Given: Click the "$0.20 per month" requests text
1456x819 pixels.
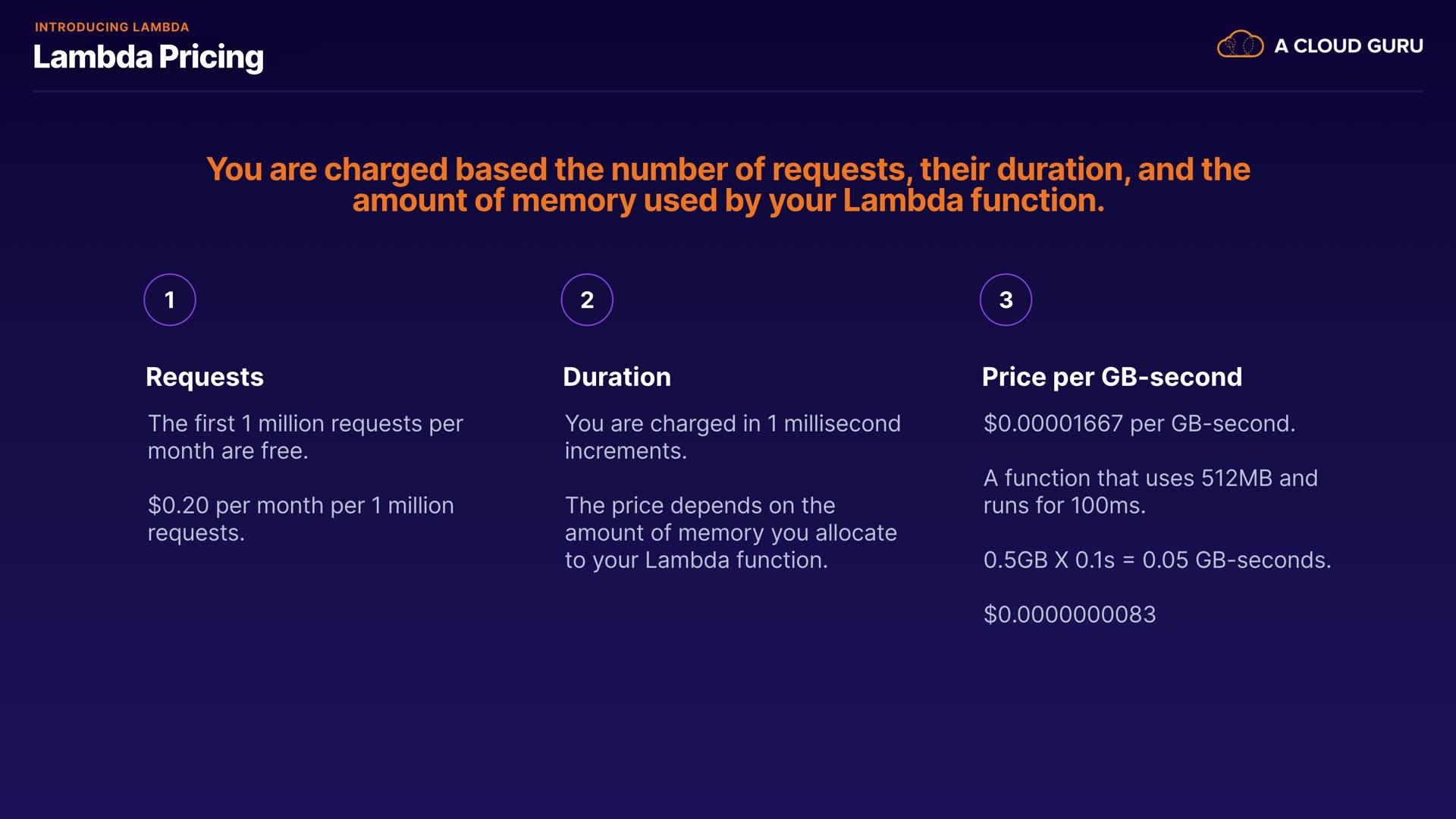Looking at the screenshot, I should pyautogui.click(x=300, y=519).
